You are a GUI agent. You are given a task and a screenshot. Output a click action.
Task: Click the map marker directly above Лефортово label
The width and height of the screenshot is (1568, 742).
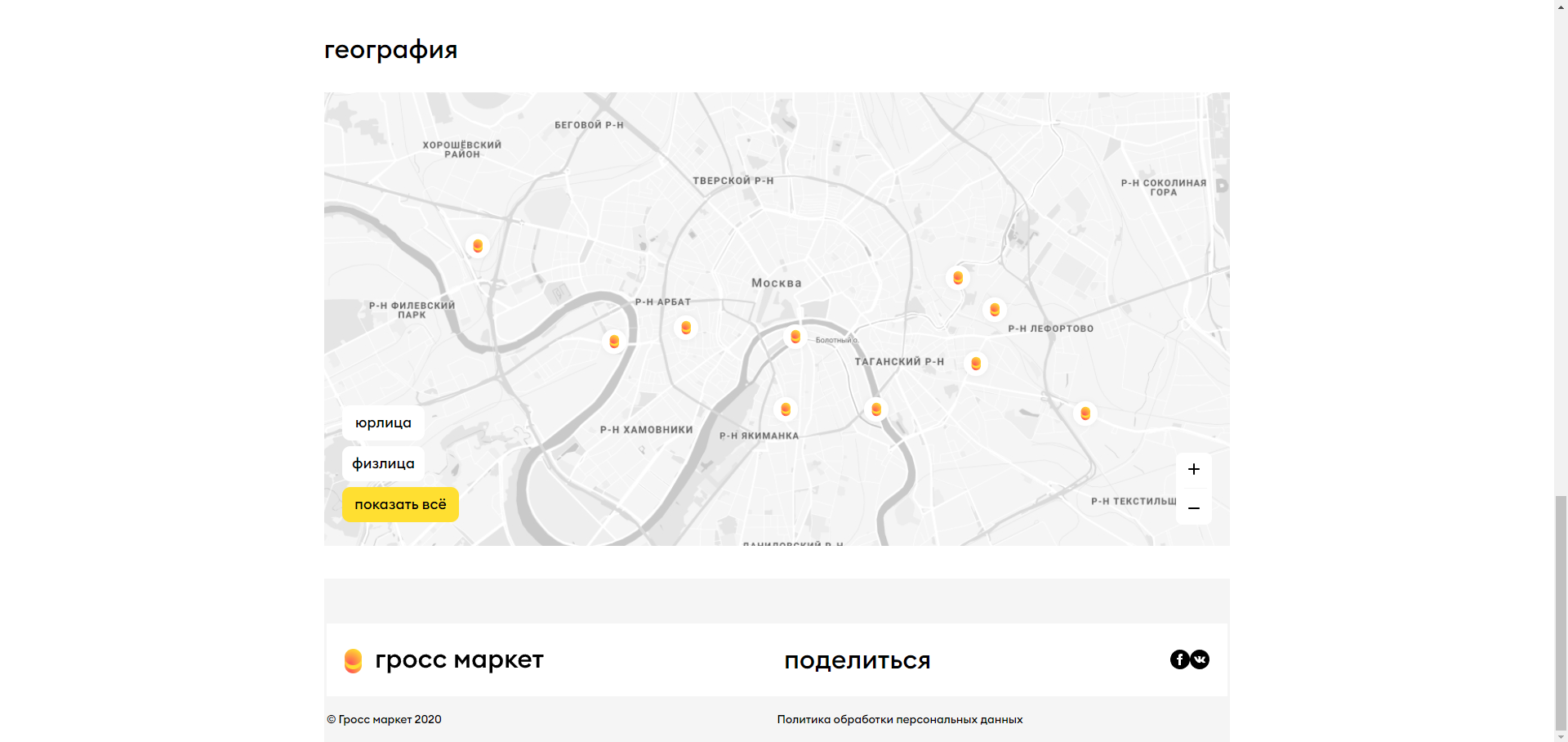[995, 310]
